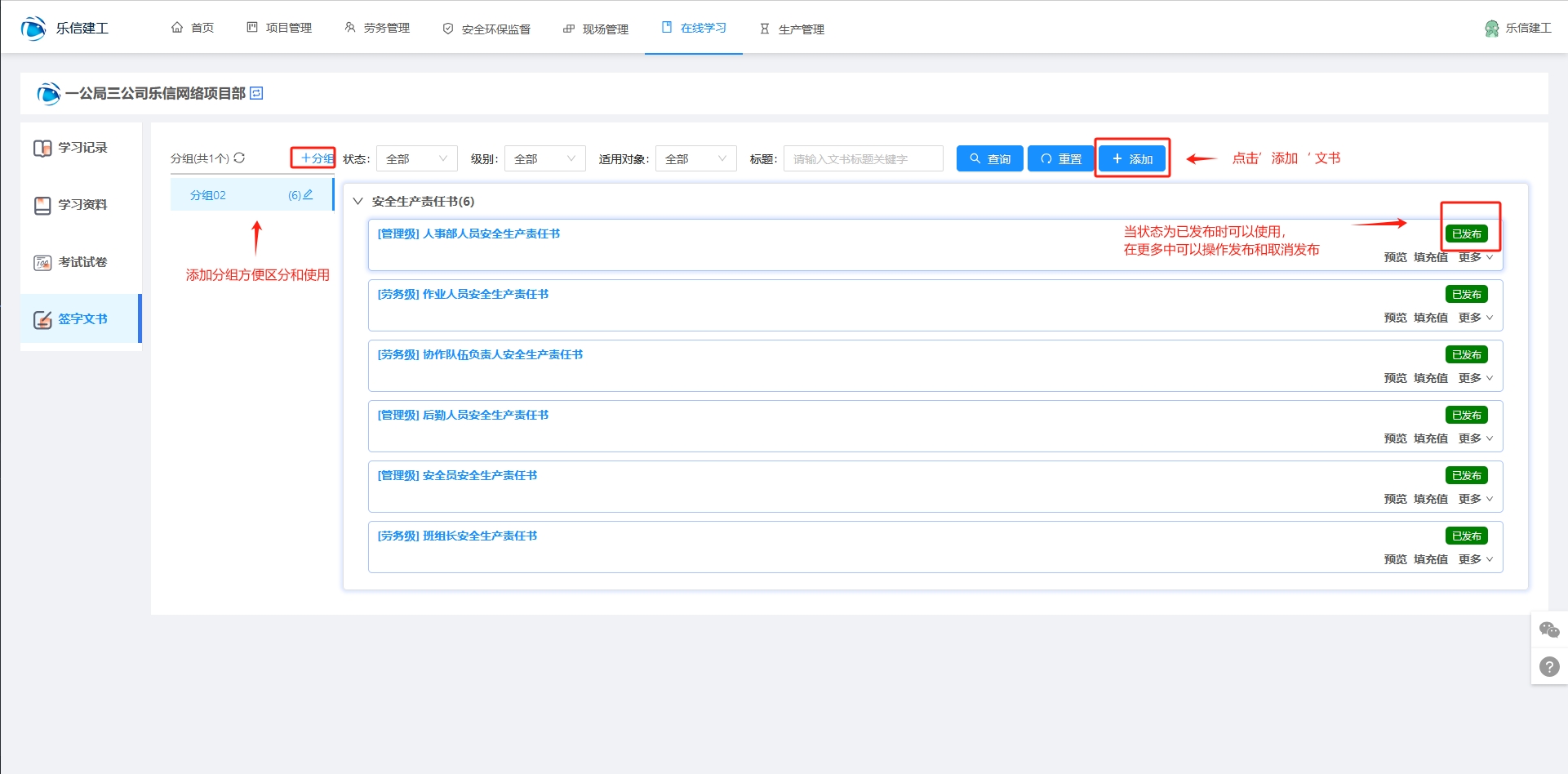Click the edit pencil icon on 分组02

[x=308, y=195]
